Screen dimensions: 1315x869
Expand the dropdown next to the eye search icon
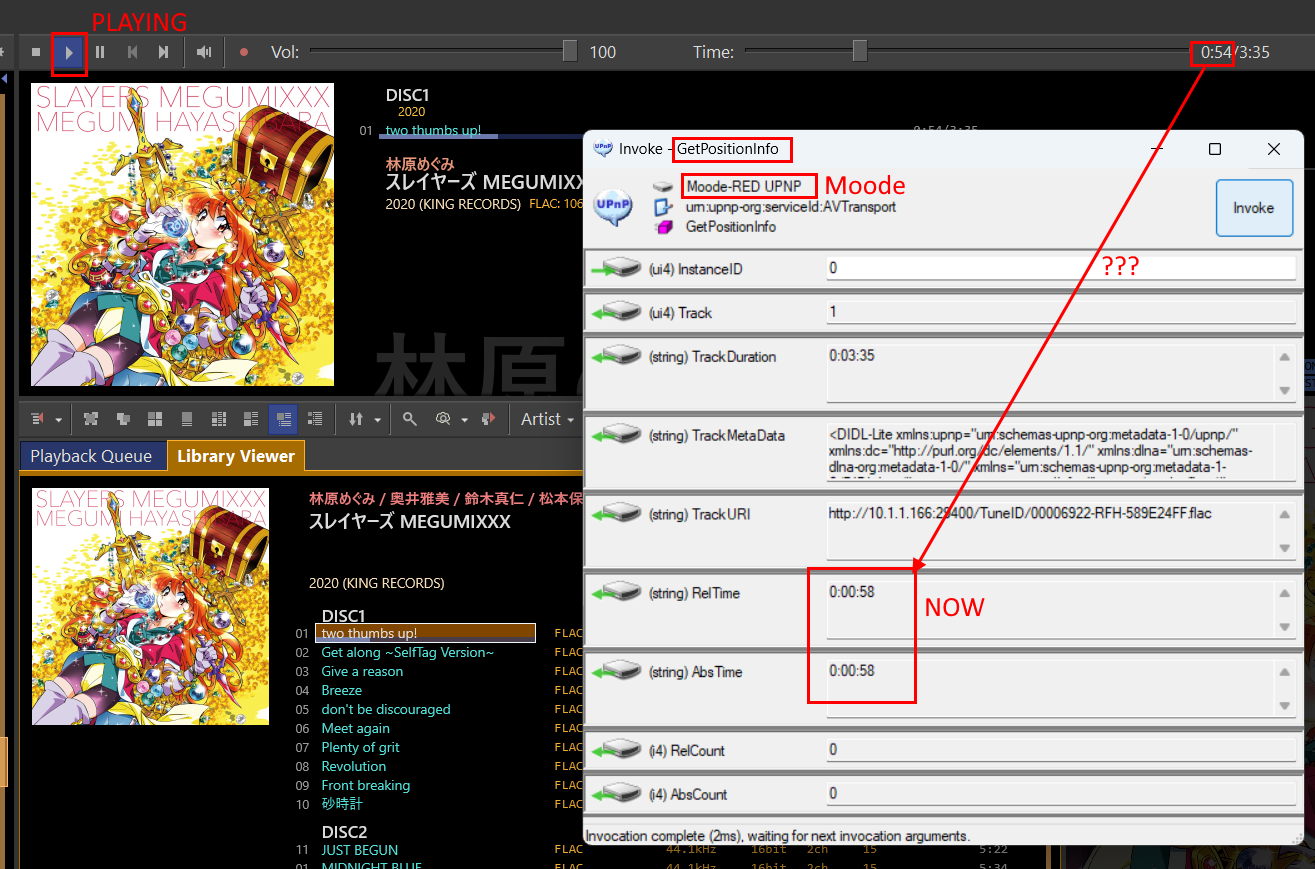point(465,420)
